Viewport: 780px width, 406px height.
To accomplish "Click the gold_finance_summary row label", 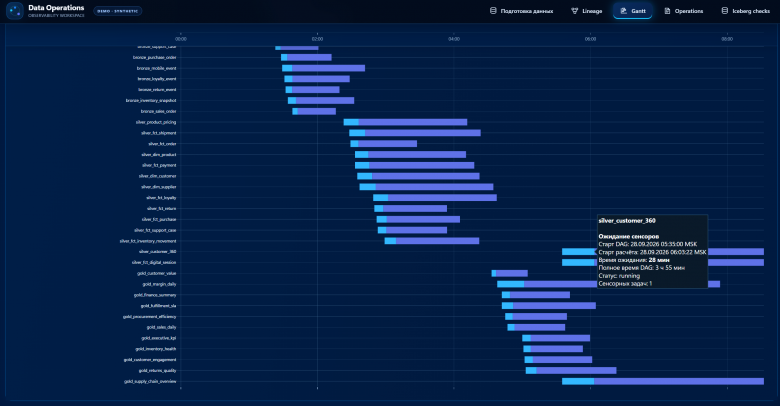I will click(155, 295).
